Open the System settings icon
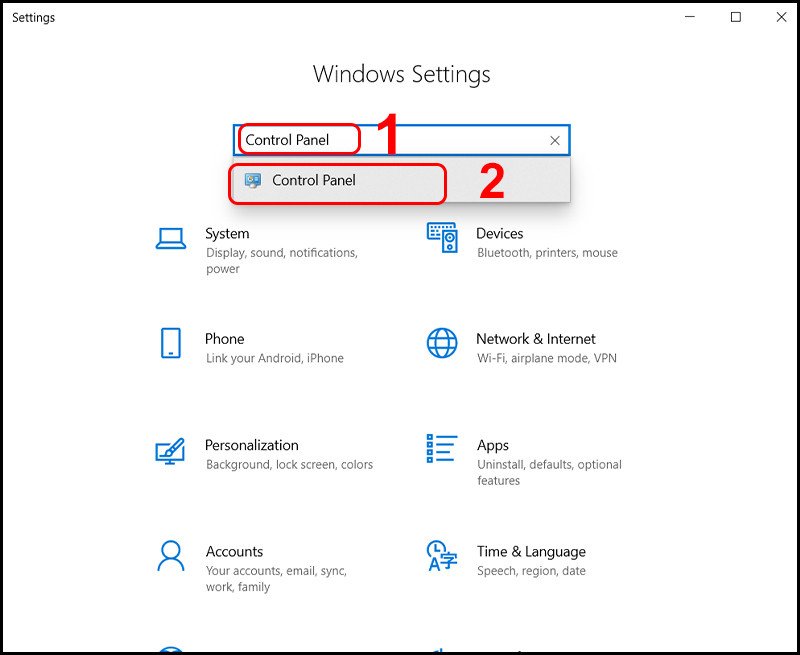 [168, 240]
